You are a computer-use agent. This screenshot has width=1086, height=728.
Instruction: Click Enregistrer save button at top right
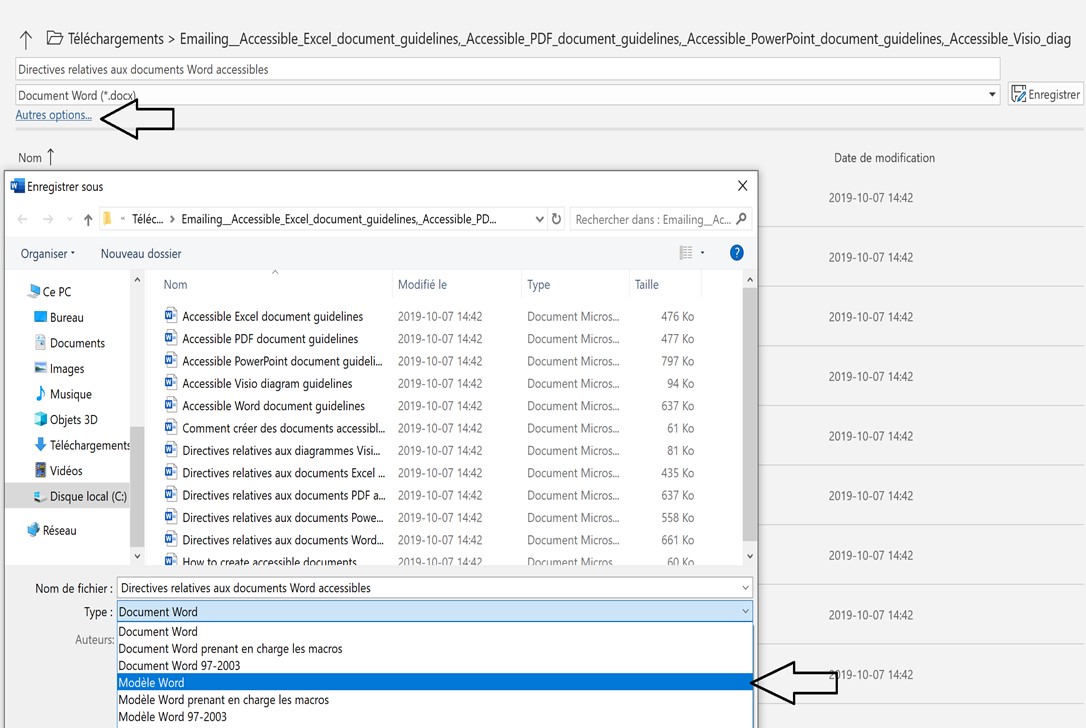point(1046,94)
